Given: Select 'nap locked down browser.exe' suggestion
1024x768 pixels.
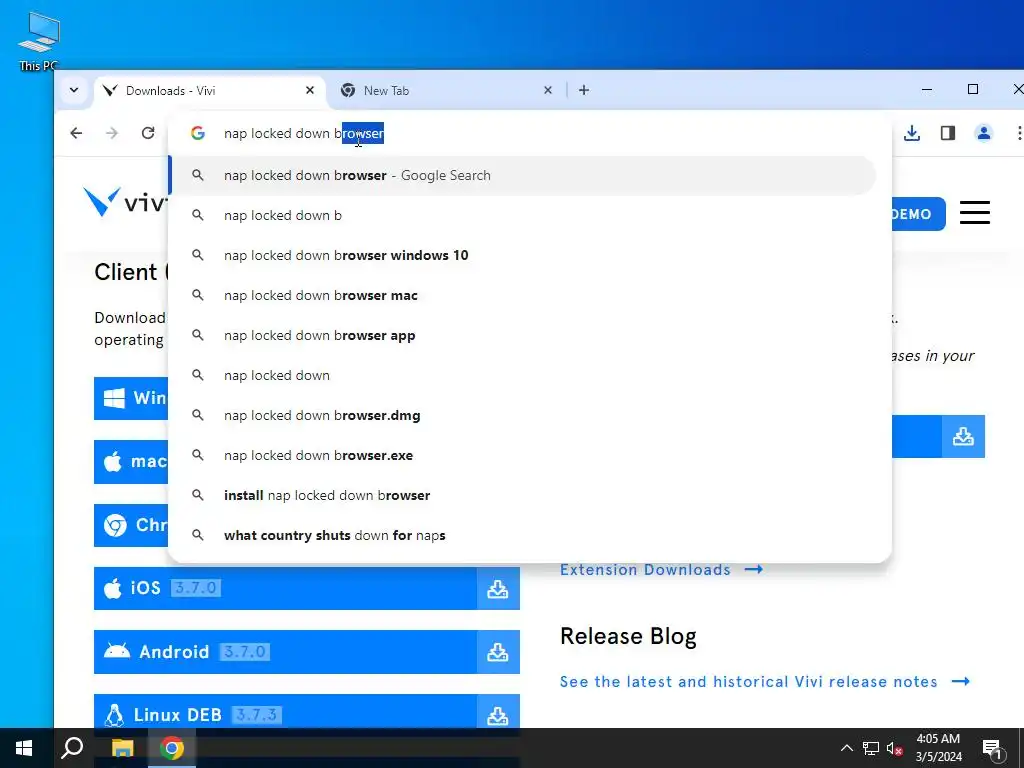Looking at the screenshot, I should click(x=522, y=455).
